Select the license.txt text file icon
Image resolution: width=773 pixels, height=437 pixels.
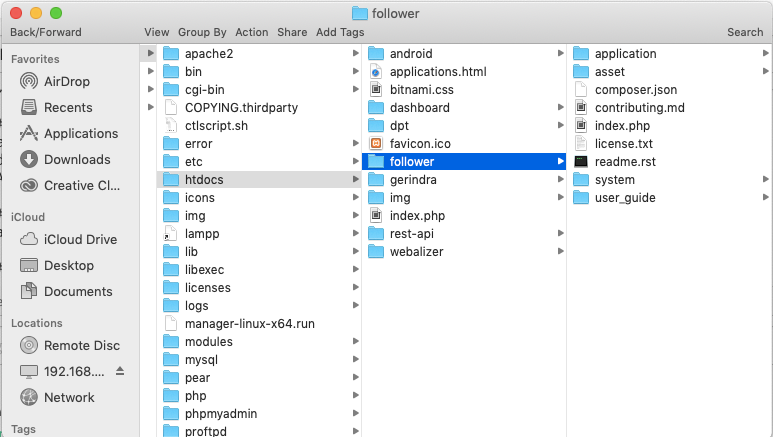pos(581,144)
